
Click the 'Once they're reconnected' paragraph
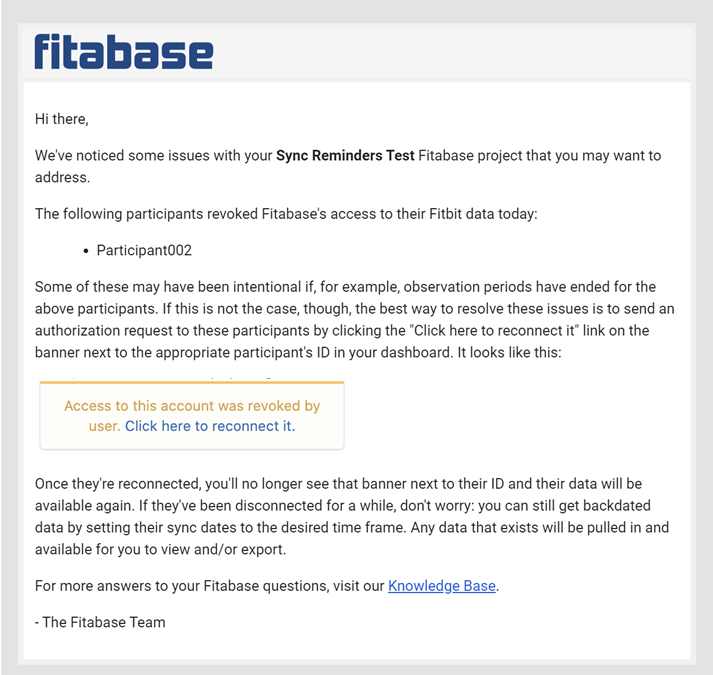(x=352, y=516)
